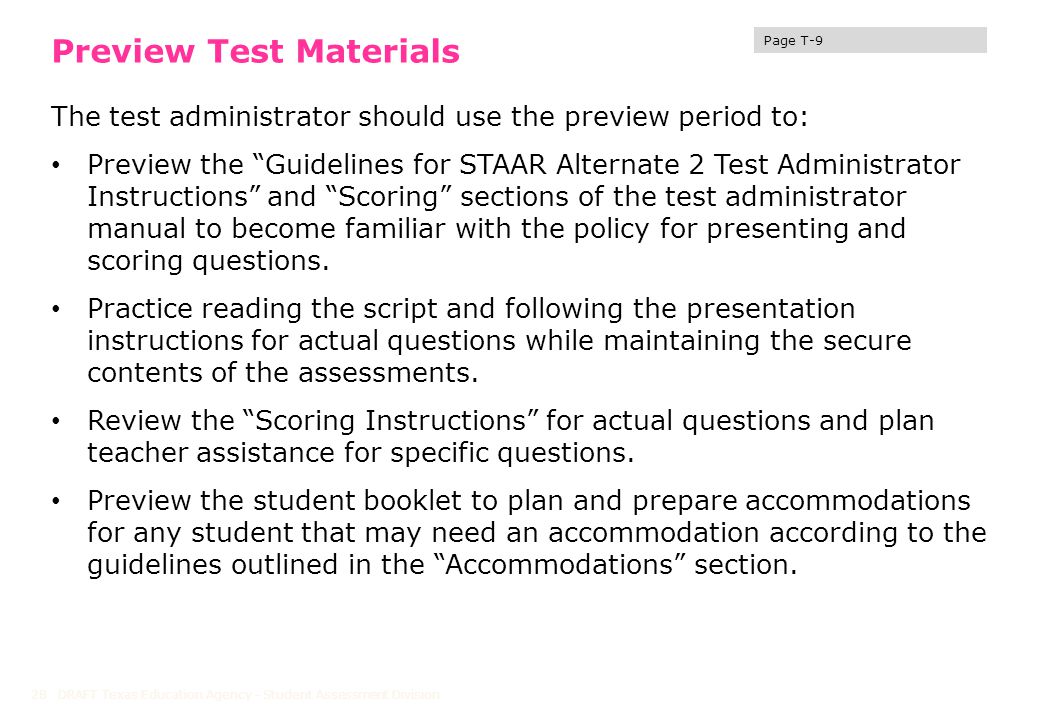Click the fourth bullet point marker

point(56,501)
